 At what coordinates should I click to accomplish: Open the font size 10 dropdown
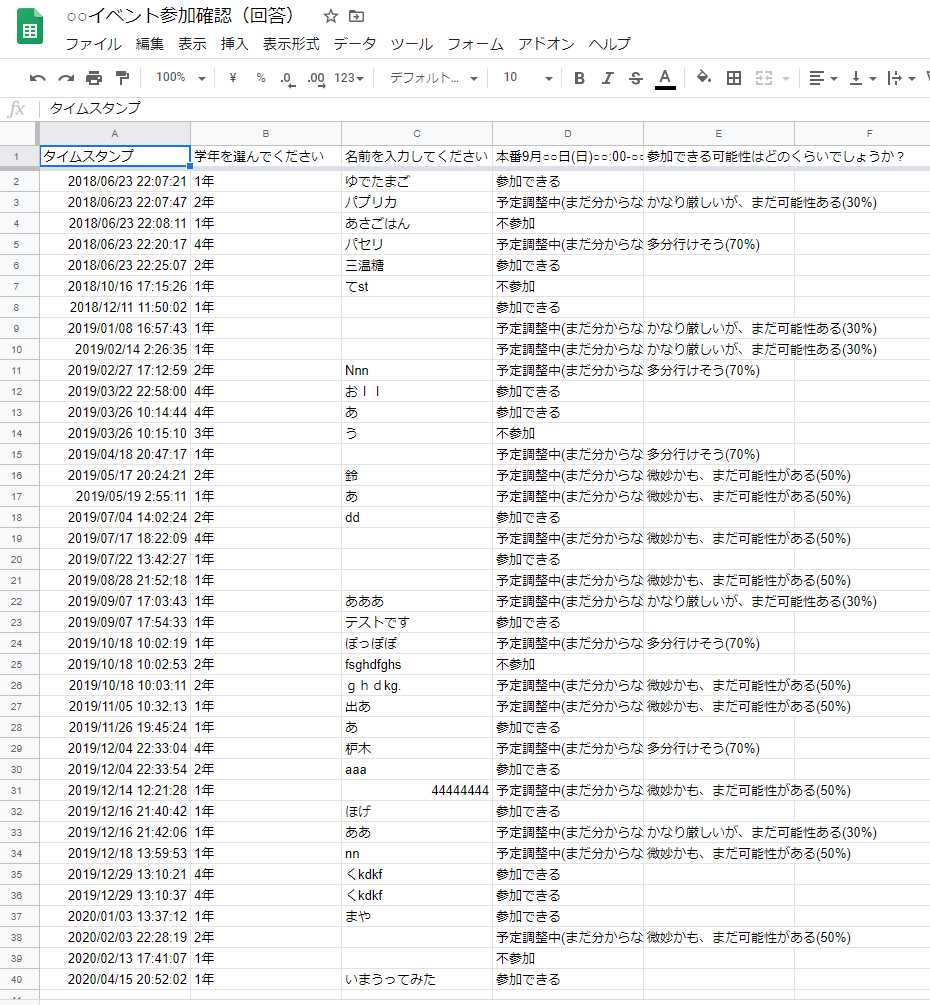tap(528, 78)
